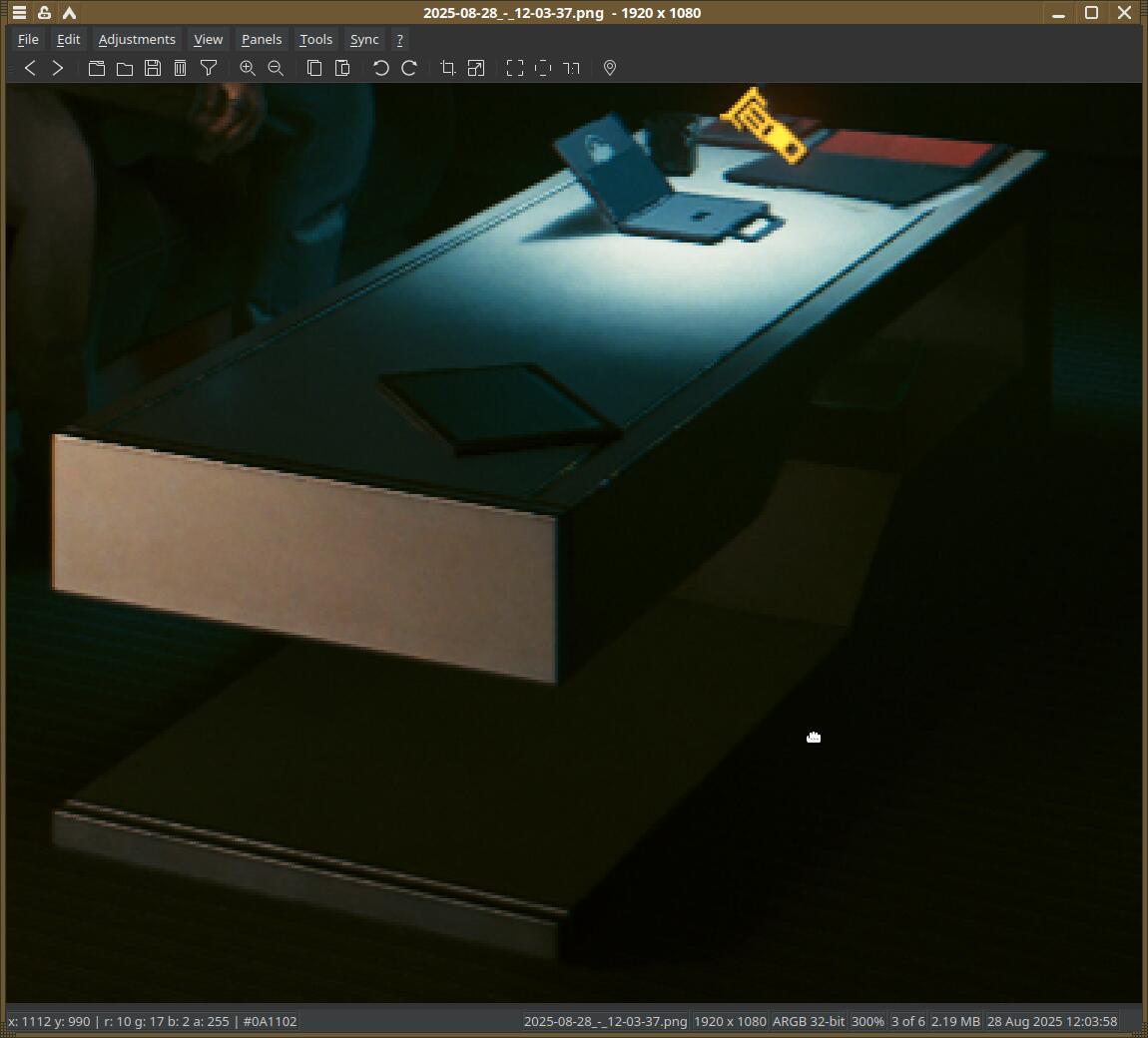Open the Sync menu
This screenshot has height=1038, width=1148.
click(364, 40)
